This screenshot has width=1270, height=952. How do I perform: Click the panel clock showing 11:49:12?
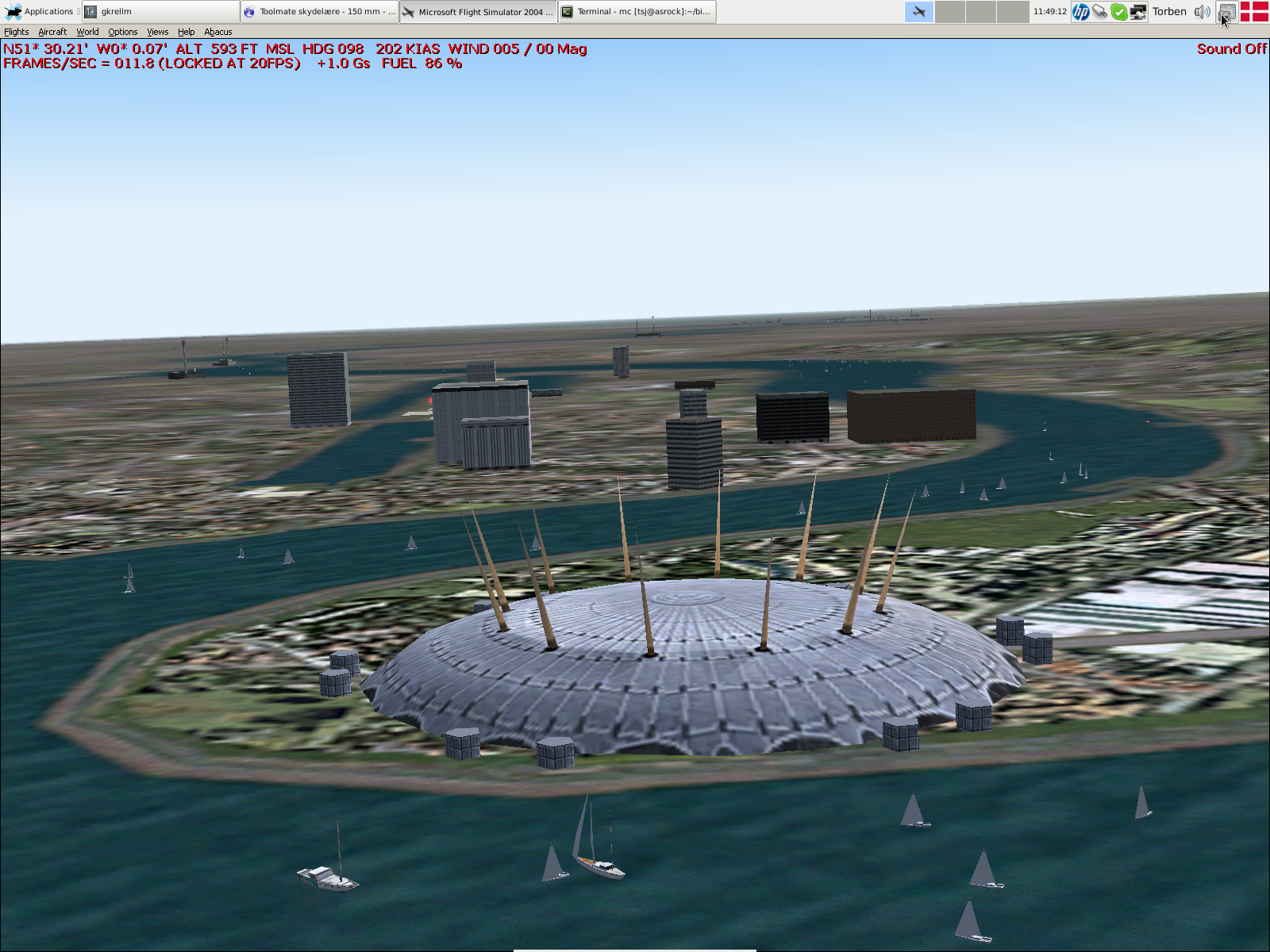tap(1049, 12)
